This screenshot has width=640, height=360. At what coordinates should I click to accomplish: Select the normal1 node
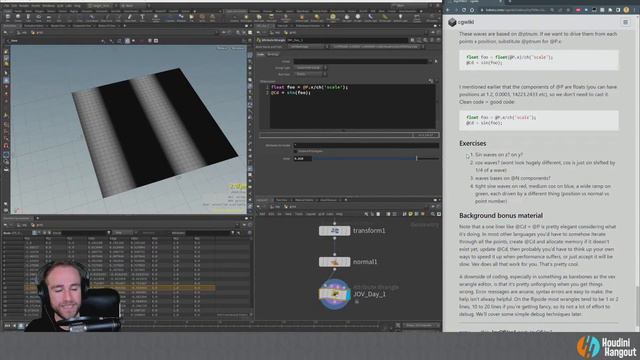(334, 262)
